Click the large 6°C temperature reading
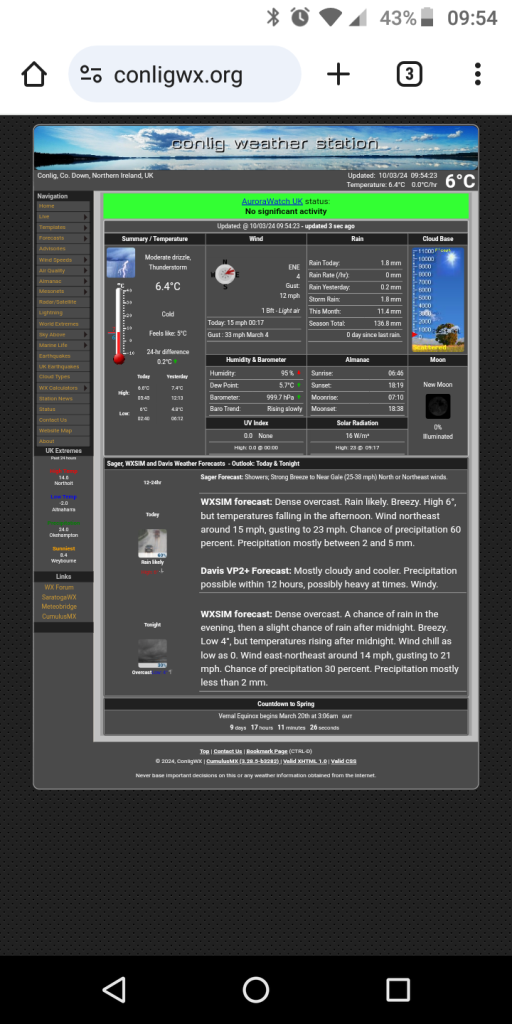This screenshot has height=1024, width=512. (x=460, y=181)
